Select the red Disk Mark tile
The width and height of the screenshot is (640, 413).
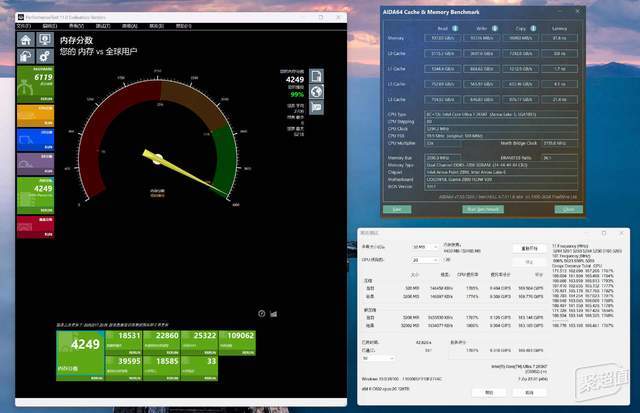pyautogui.click(x=36, y=227)
